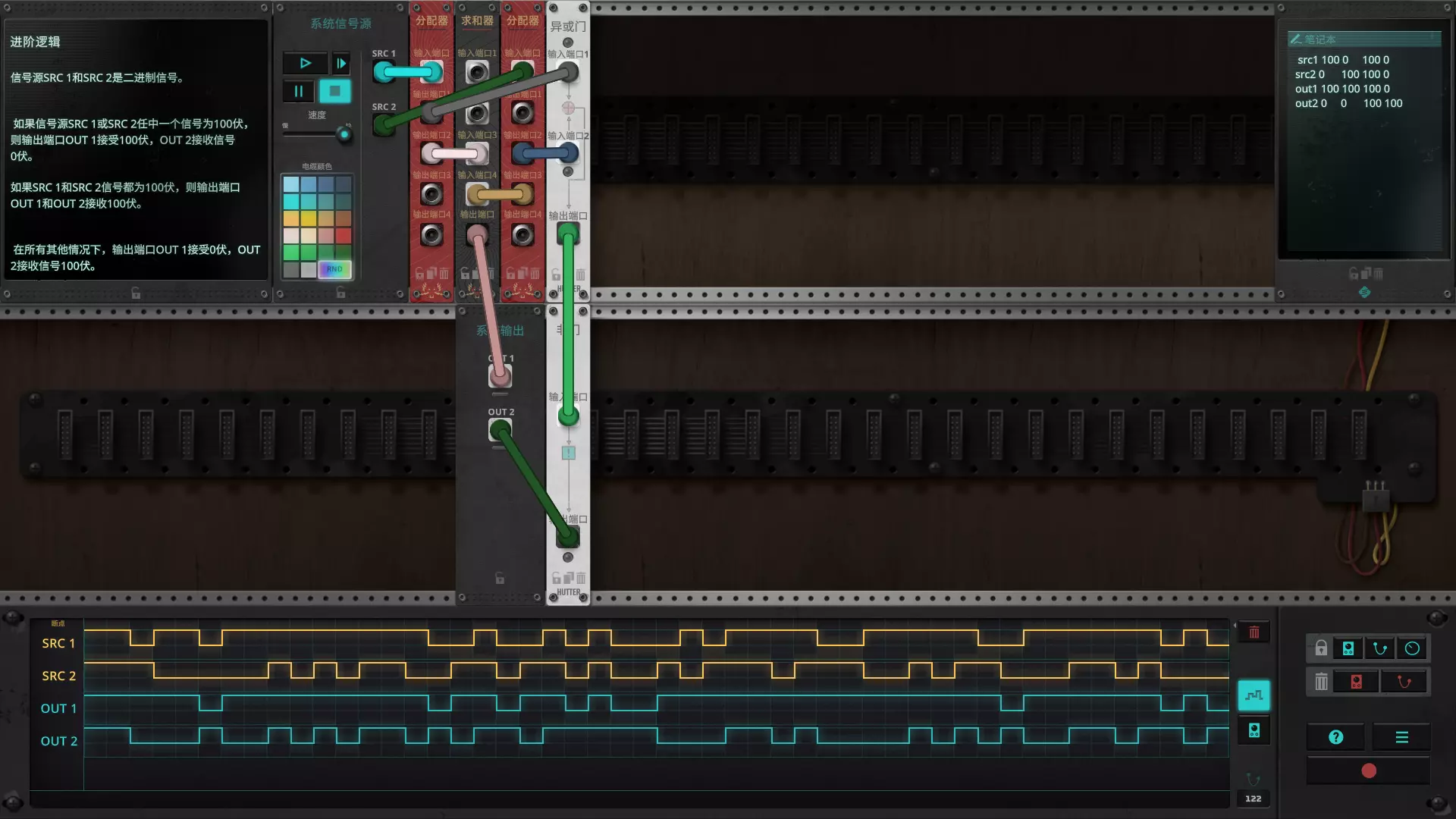The height and width of the screenshot is (819, 1456).
Task: Select the red cable color swatch
Action: tap(344, 236)
